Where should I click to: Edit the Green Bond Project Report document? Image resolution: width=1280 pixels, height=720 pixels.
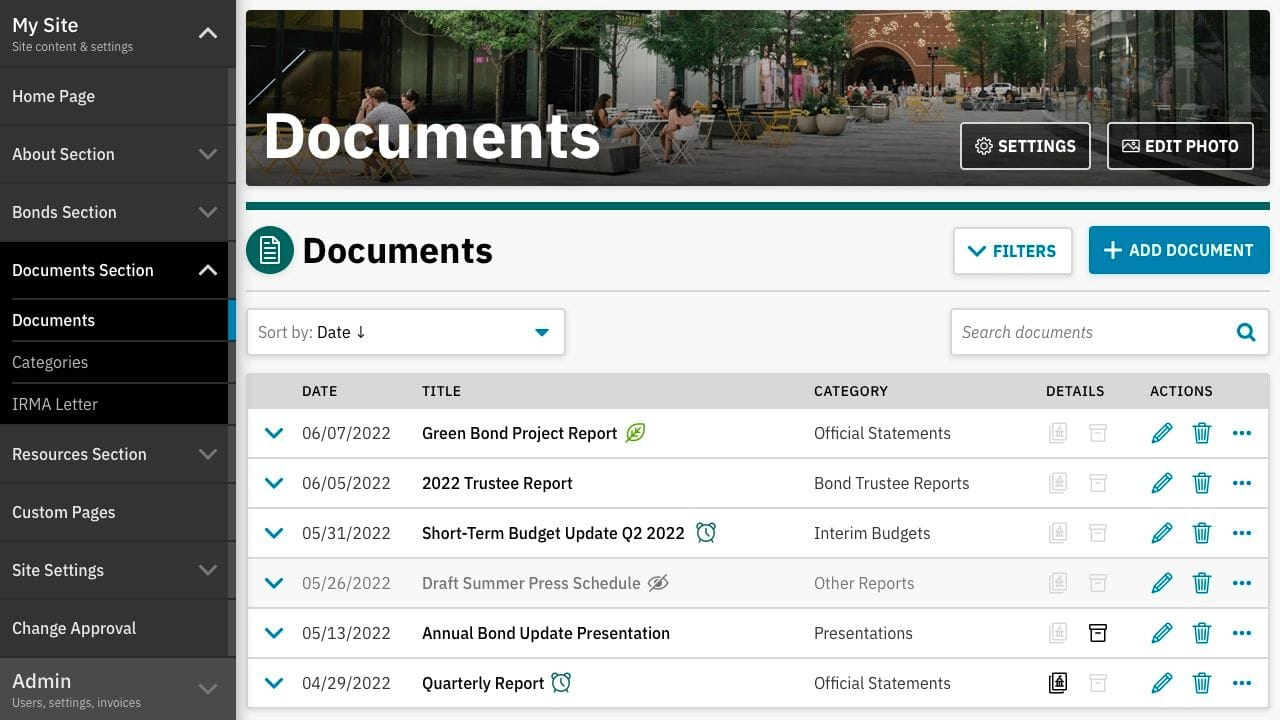(1161, 433)
